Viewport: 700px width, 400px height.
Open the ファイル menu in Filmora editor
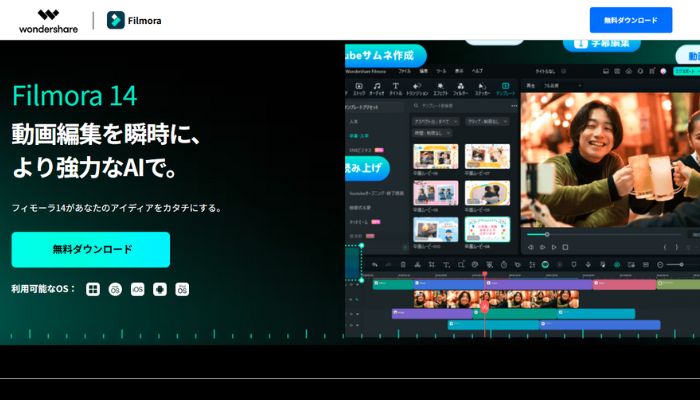point(404,71)
